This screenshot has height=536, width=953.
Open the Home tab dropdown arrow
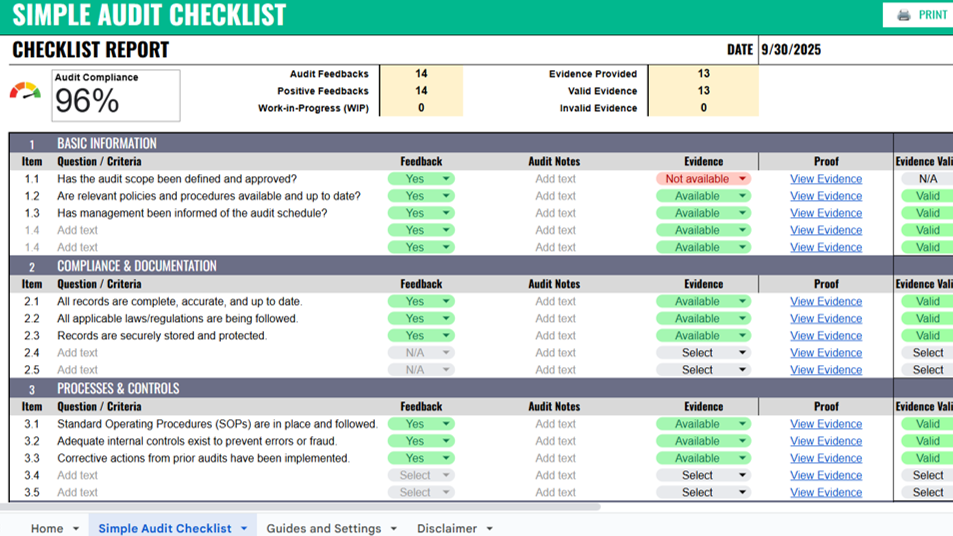tap(76, 529)
